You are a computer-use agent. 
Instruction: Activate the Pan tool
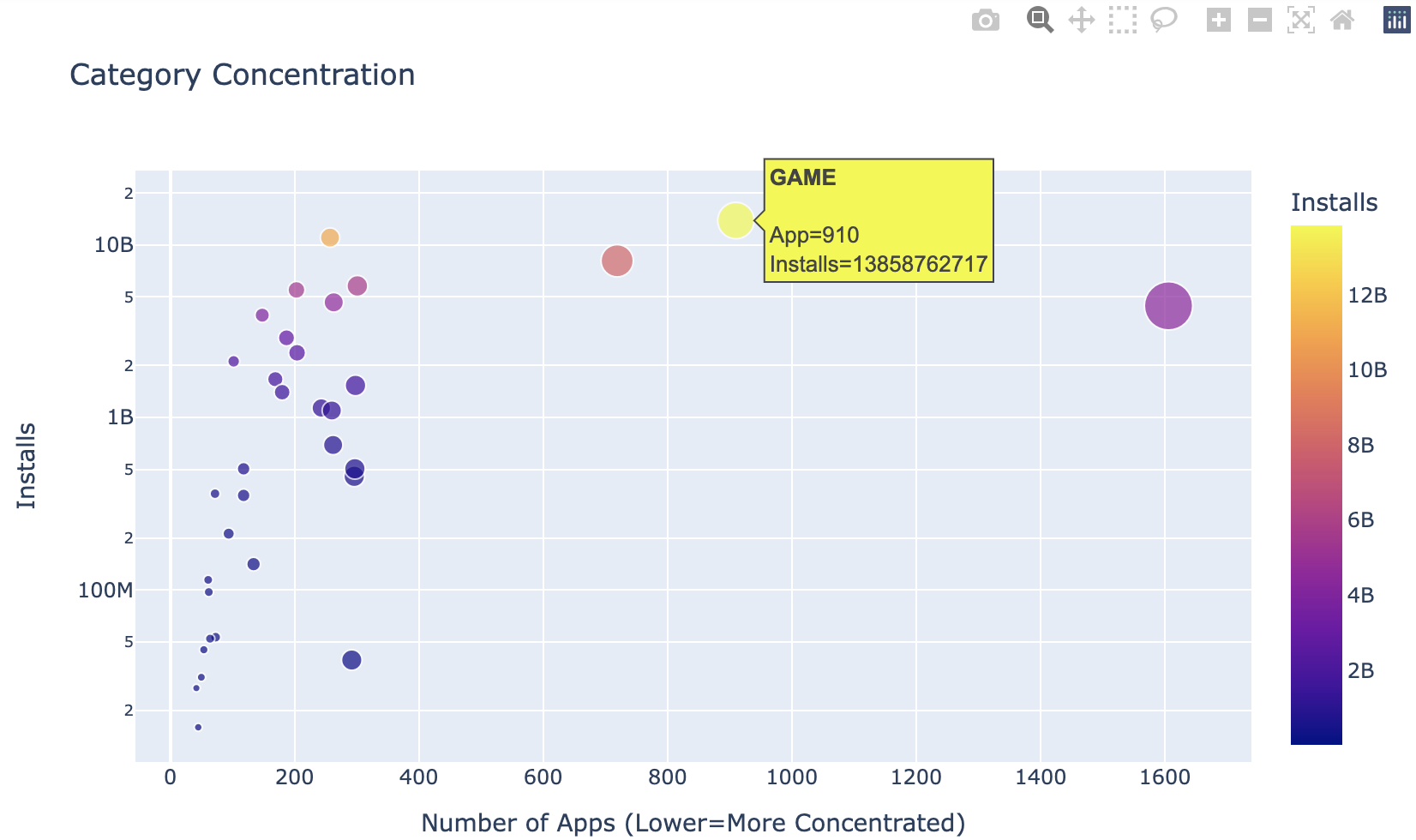tap(1082, 20)
